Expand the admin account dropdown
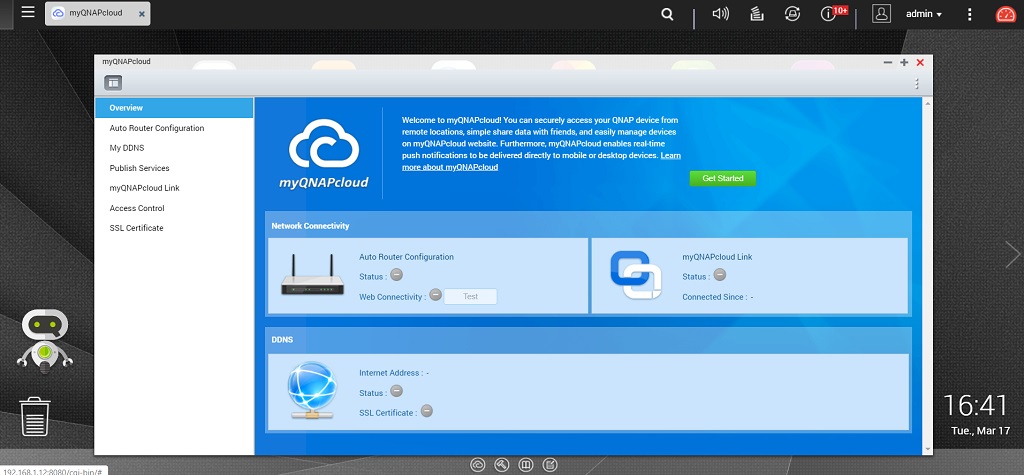Screen dimensions: 1024x475 coord(923,14)
